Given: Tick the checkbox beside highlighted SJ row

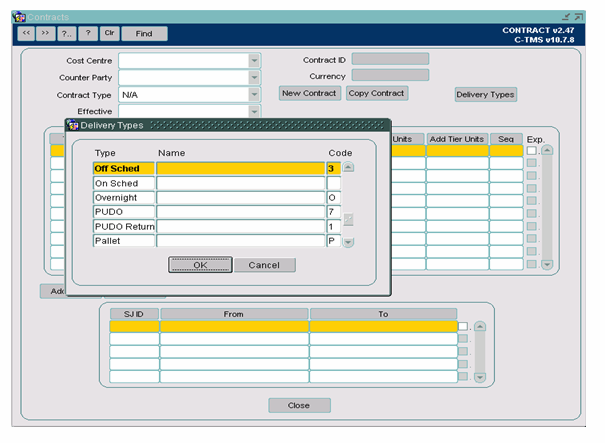Looking at the screenshot, I should [463, 326].
